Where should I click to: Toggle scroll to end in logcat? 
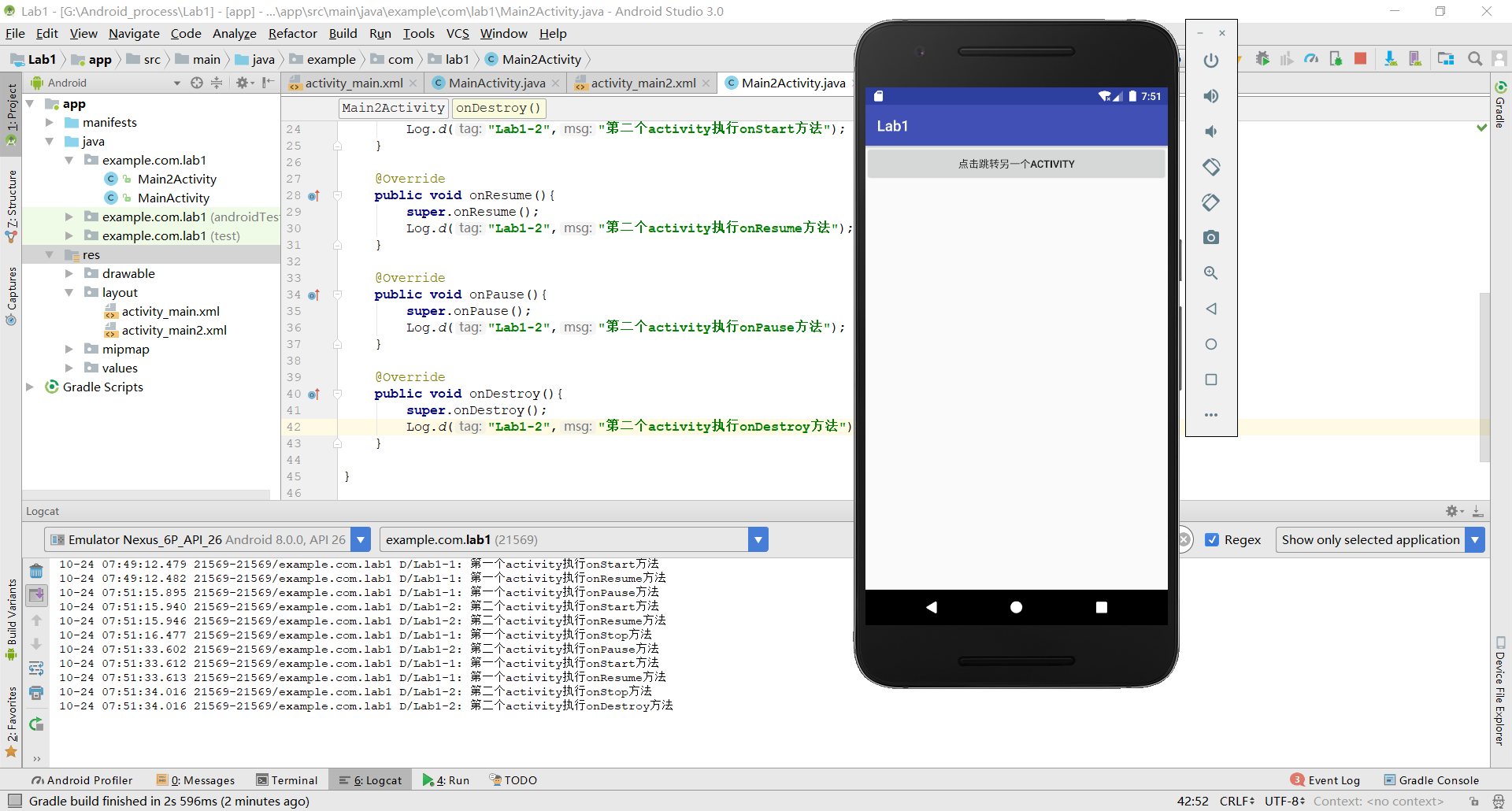36,595
